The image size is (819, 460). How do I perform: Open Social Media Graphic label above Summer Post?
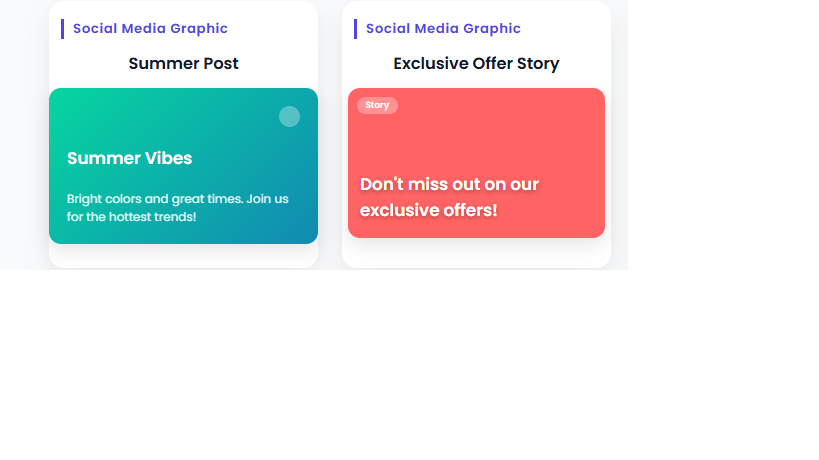tap(150, 29)
